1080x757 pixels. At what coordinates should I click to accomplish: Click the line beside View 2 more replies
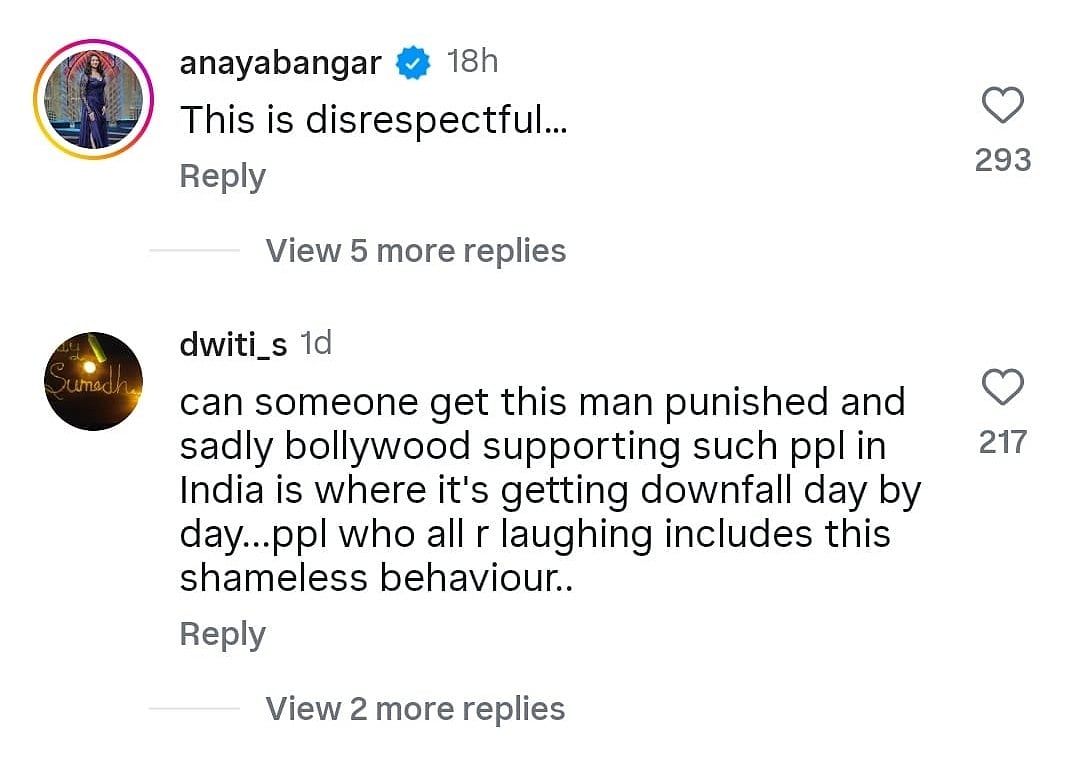point(194,708)
